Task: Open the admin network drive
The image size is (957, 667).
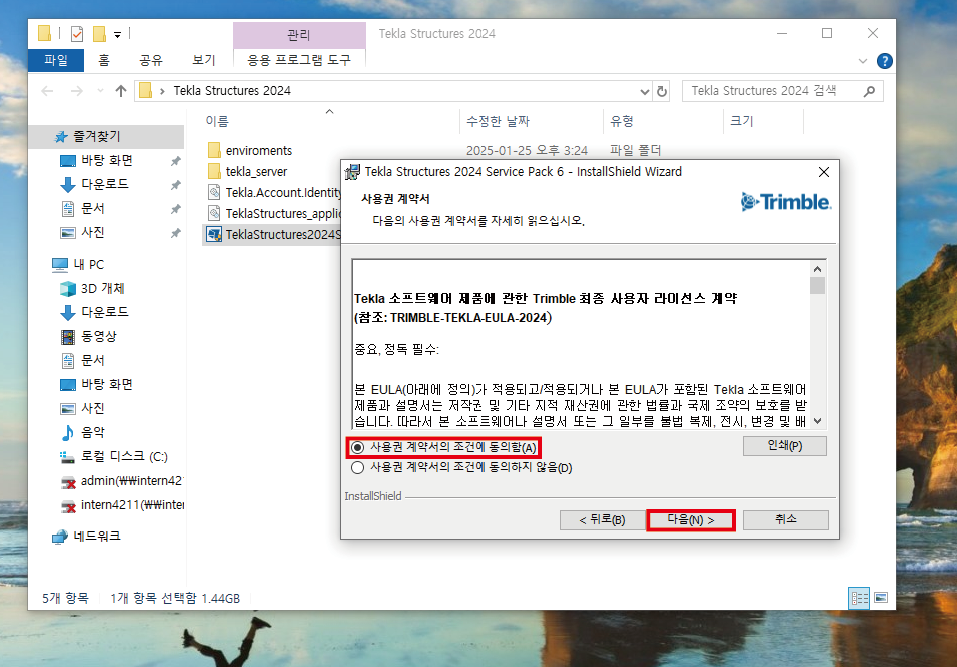Action: click(131, 481)
